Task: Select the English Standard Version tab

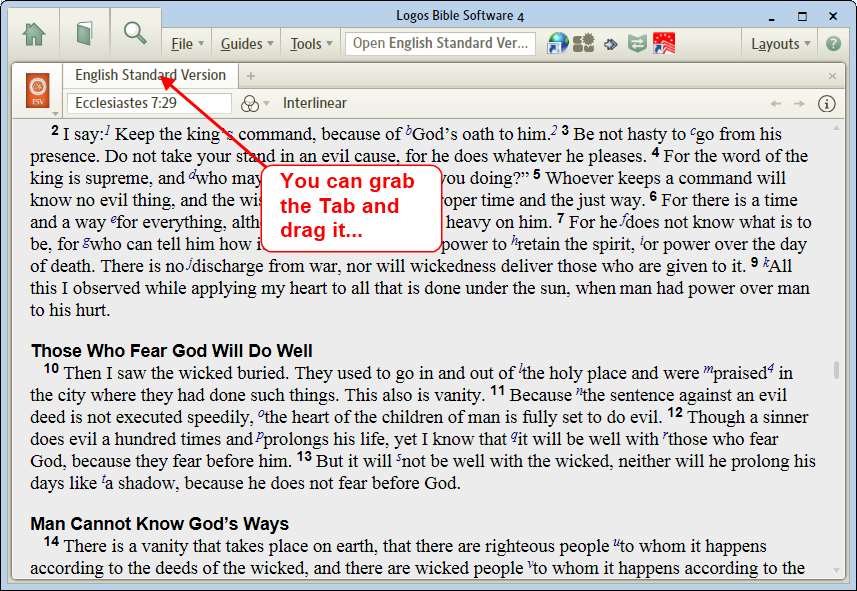Action: tap(150, 75)
